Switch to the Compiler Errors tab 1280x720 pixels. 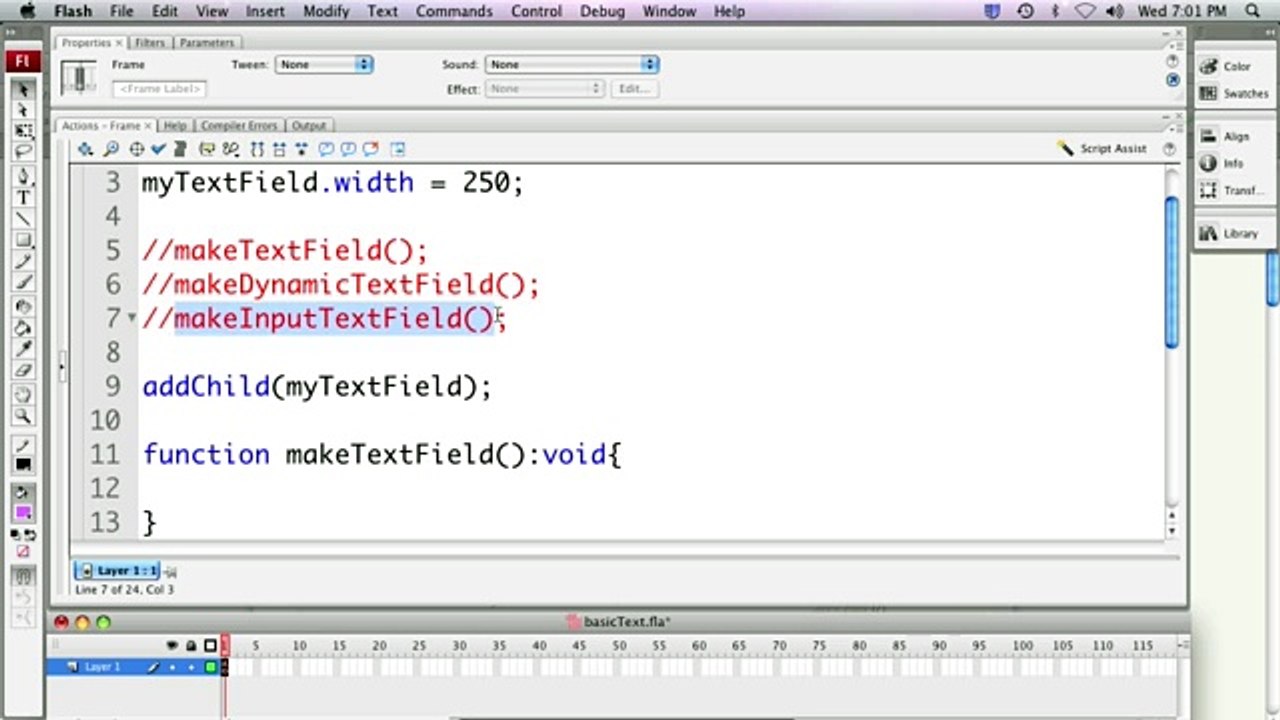pos(239,126)
